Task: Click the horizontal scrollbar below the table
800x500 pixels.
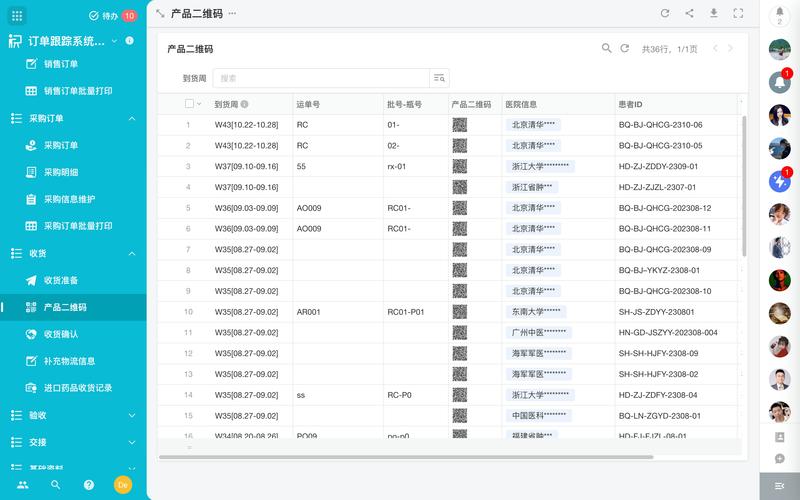Action: coord(406,457)
